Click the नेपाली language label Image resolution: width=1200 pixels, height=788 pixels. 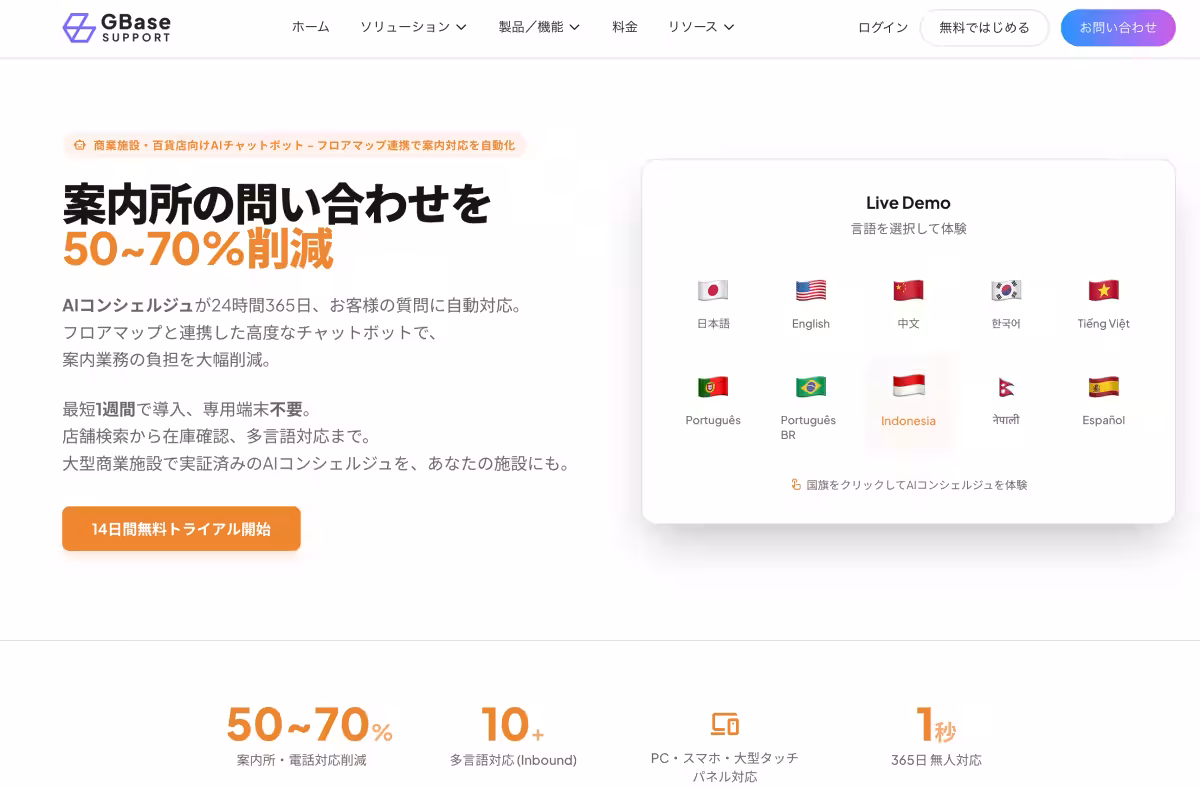[1006, 420]
